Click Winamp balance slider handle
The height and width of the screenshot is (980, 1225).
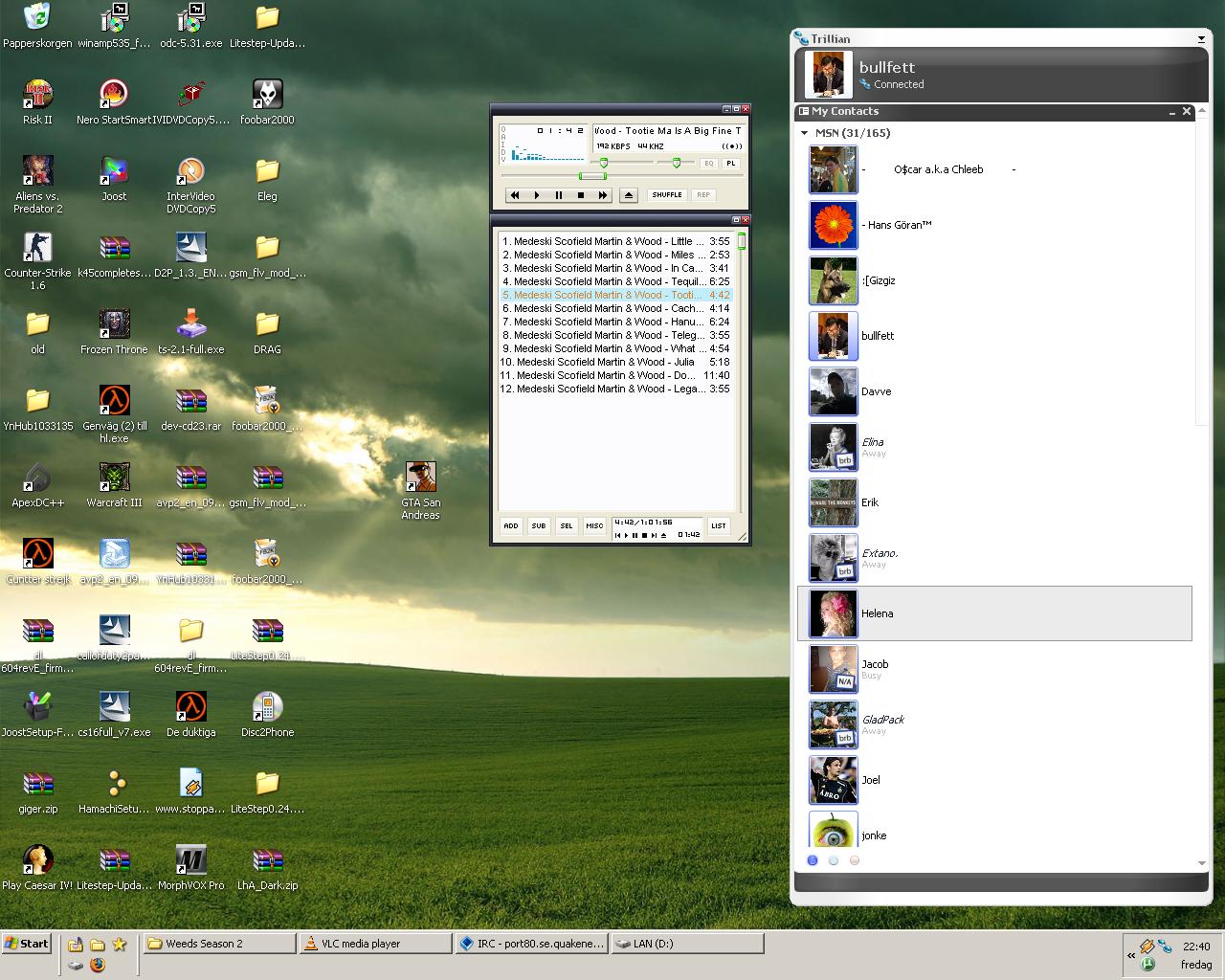pyautogui.click(x=677, y=163)
